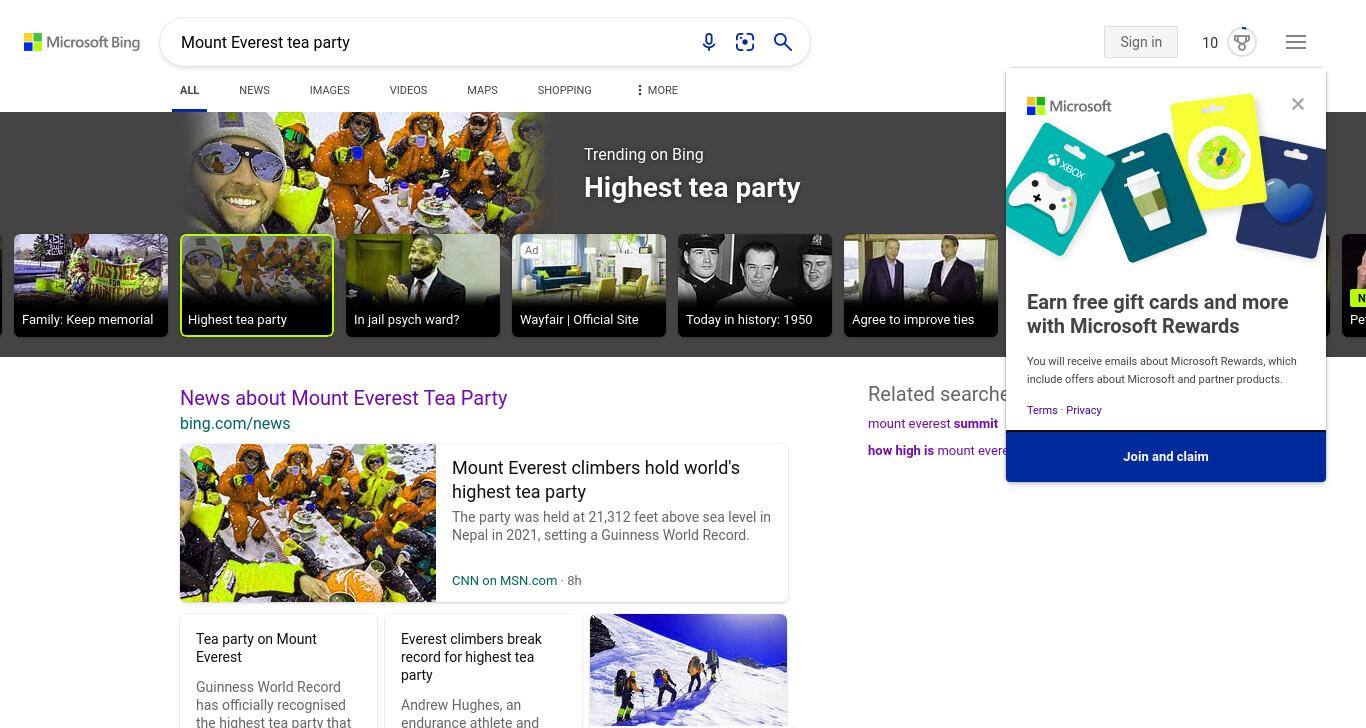
Task: Switch to the NEWS tab
Action: 254,90
